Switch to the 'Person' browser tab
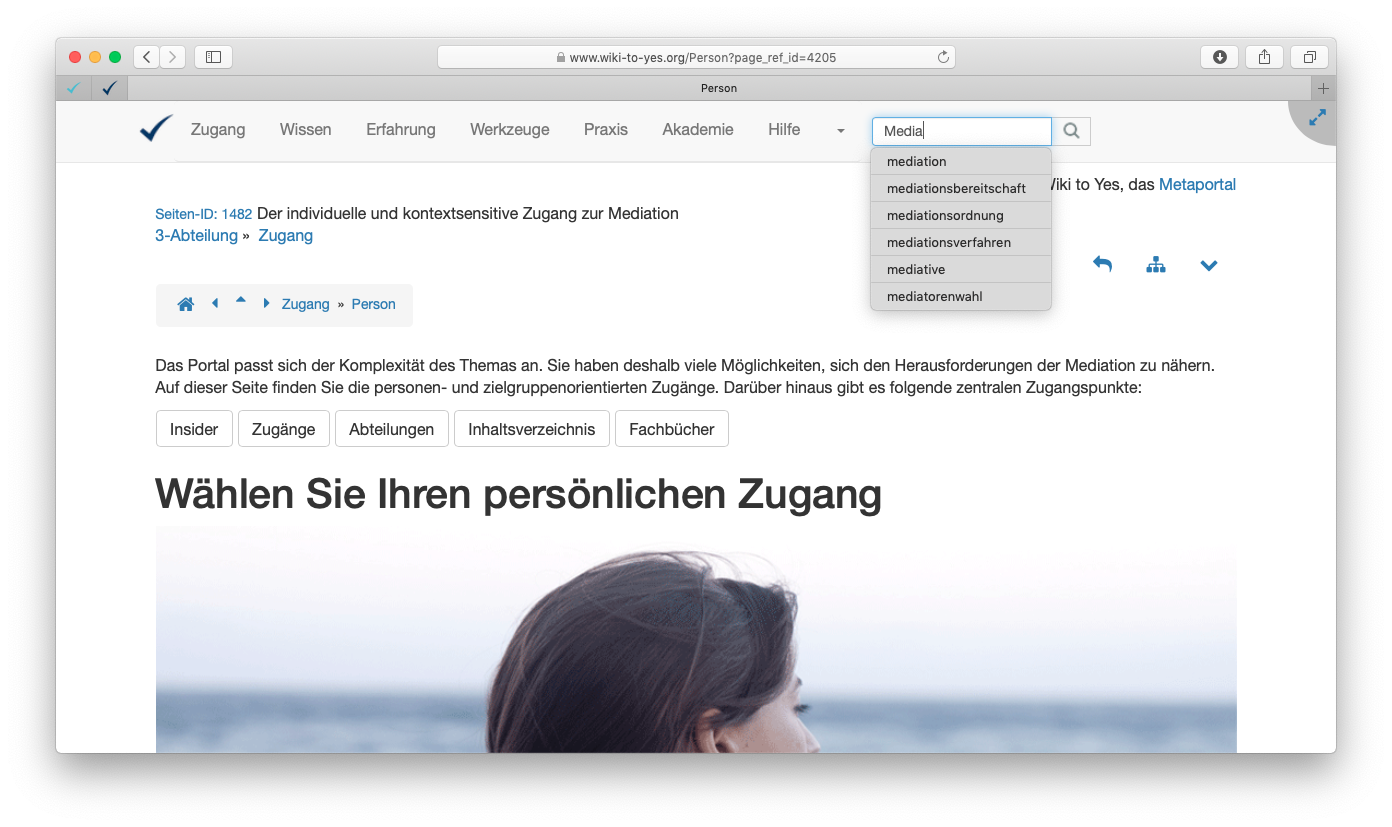The height and width of the screenshot is (827, 1392). (x=718, y=88)
